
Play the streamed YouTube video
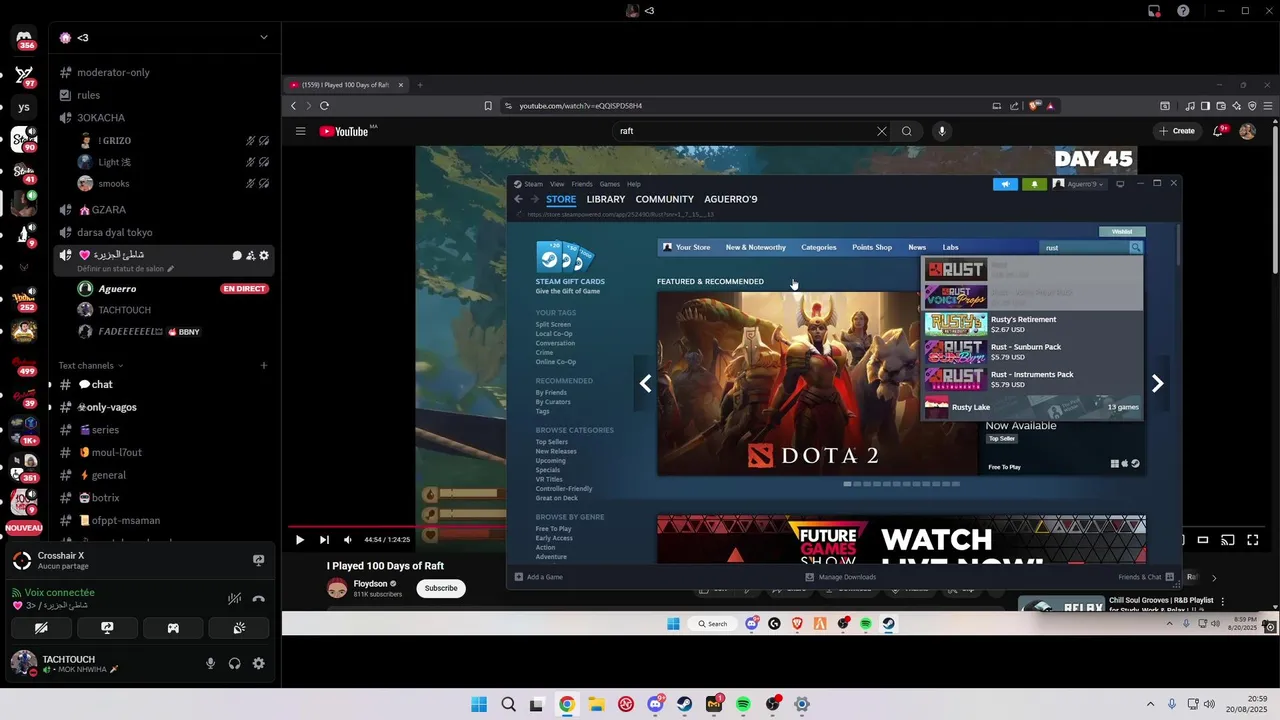299,540
